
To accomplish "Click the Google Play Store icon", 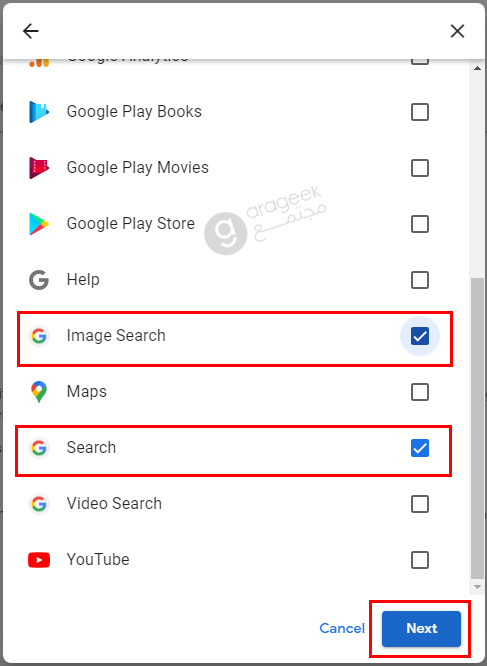I will 39,224.
